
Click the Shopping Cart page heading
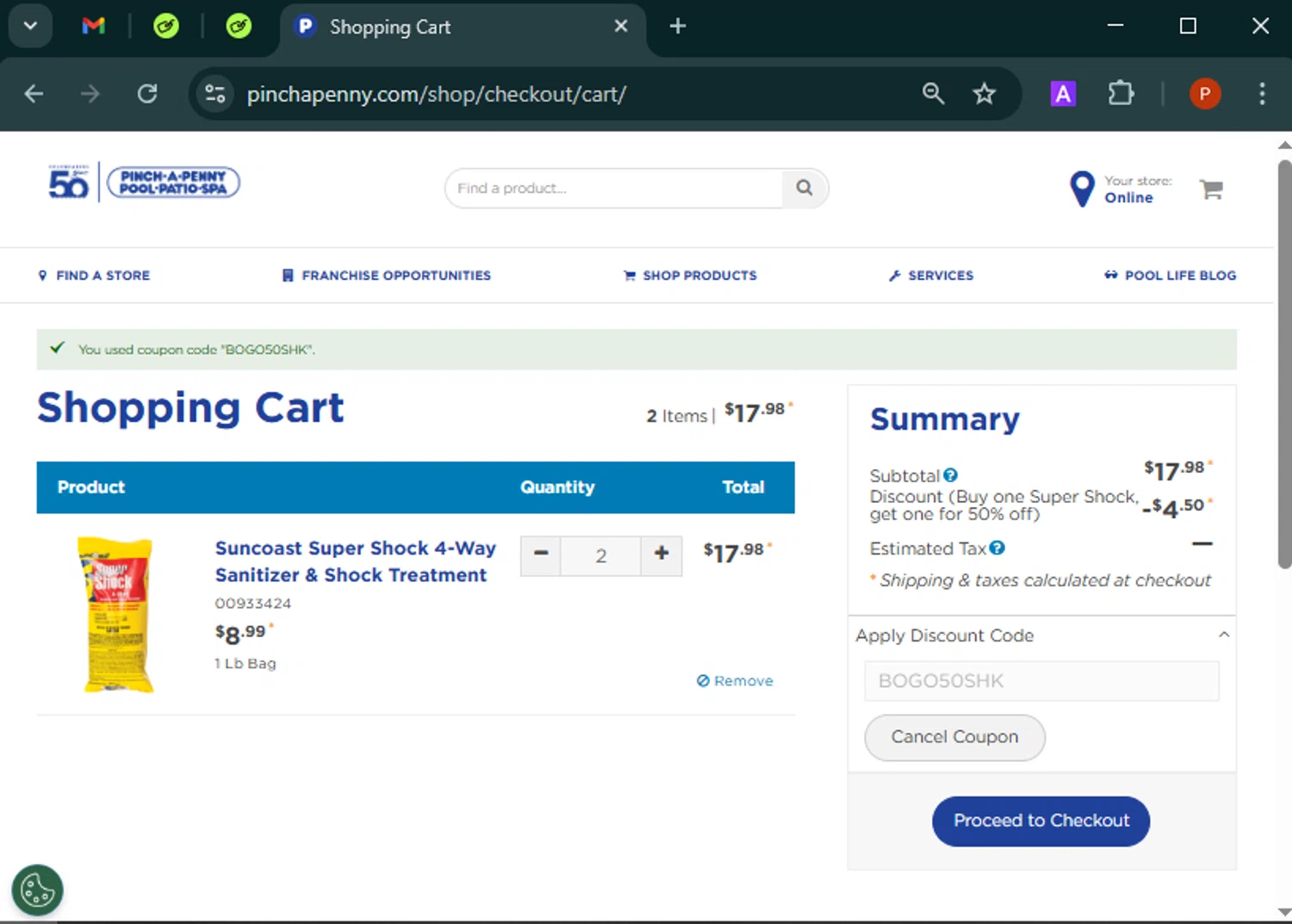click(190, 406)
